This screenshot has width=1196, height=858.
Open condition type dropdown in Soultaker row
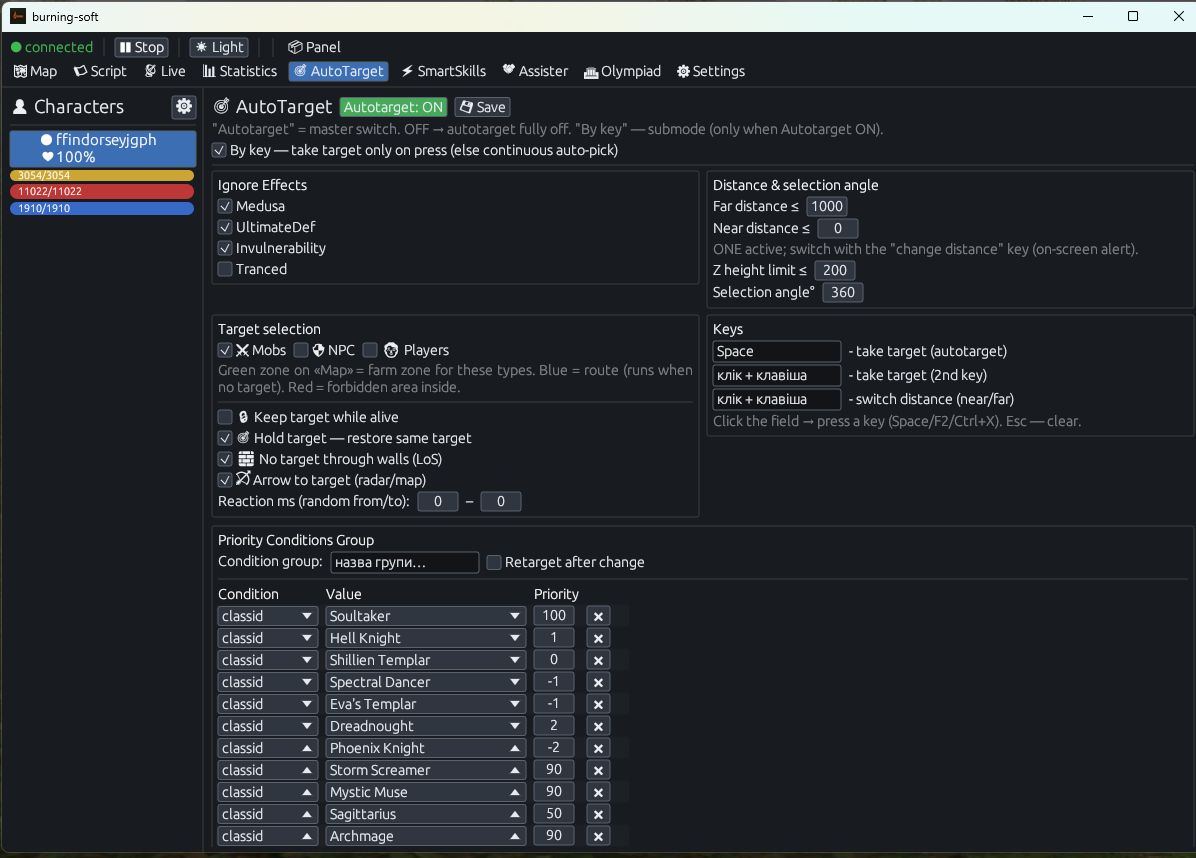pyautogui.click(x=268, y=616)
